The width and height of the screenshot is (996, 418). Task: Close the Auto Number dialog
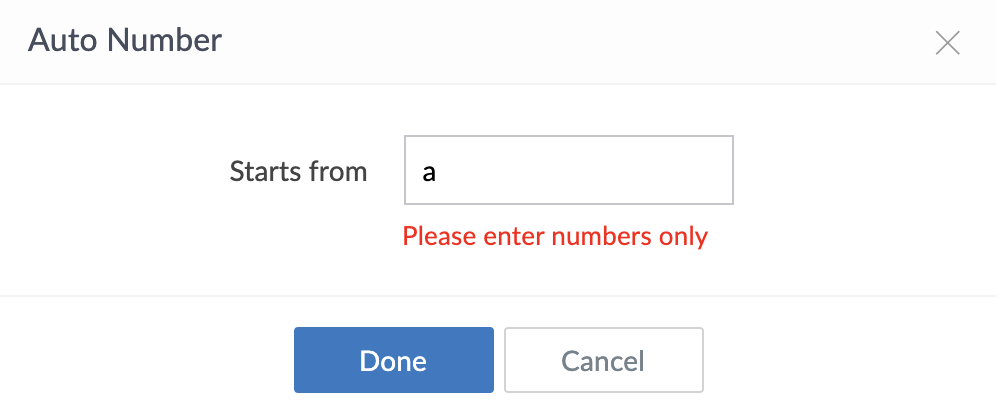947,42
